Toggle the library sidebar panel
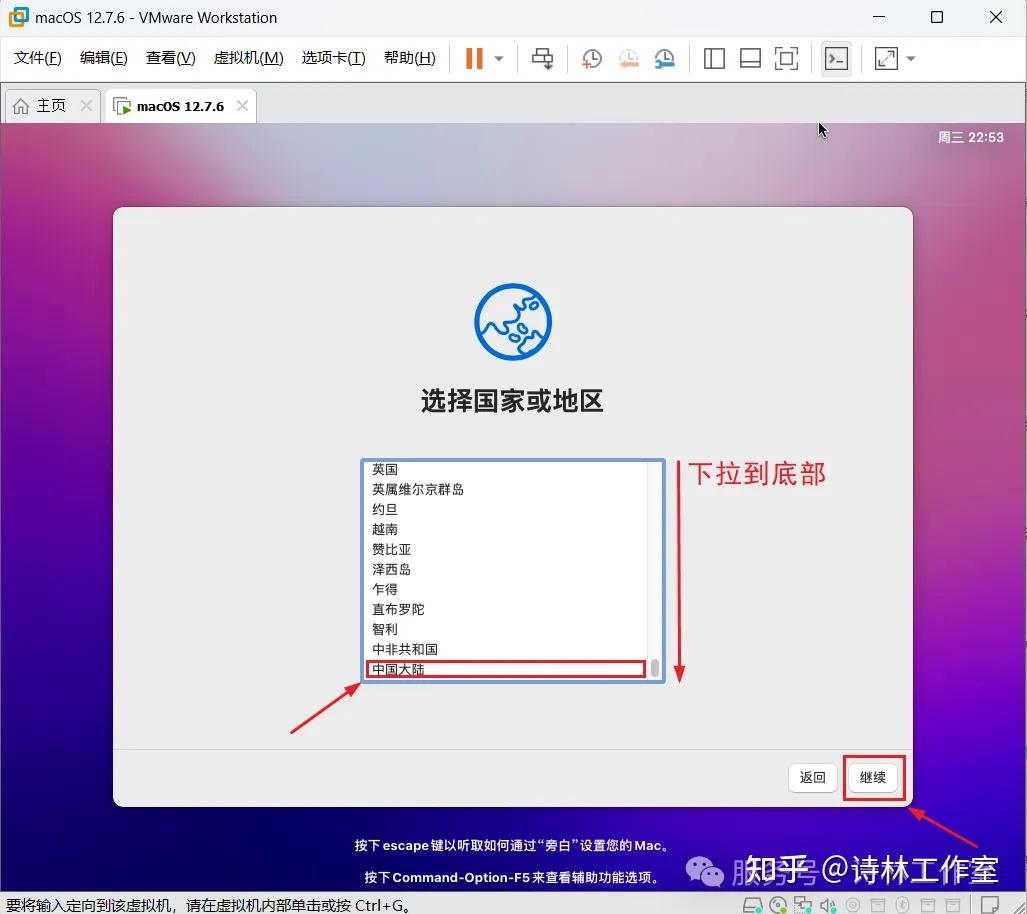The height and width of the screenshot is (914, 1027). point(714,58)
